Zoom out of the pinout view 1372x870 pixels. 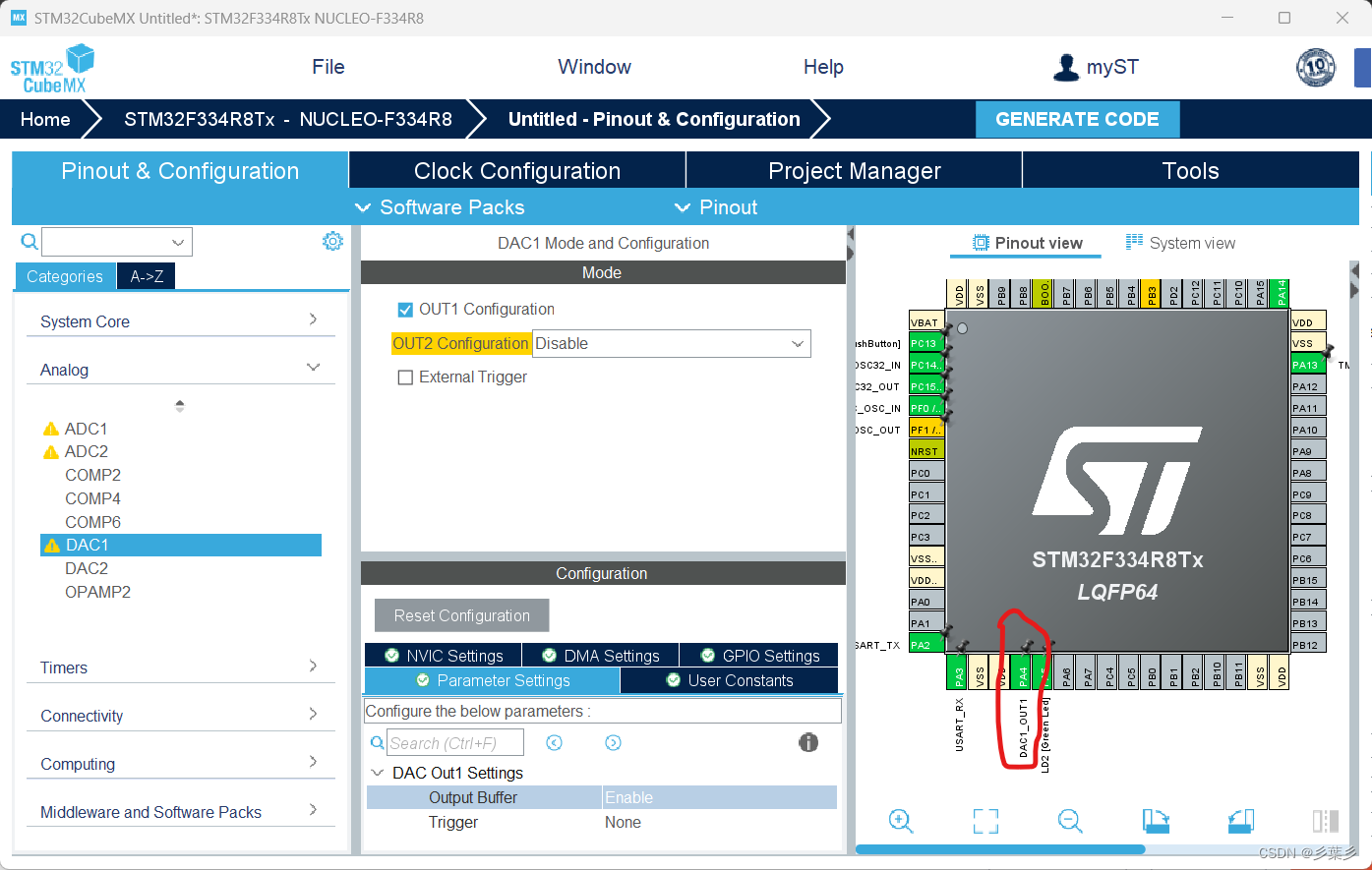click(x=1070, y=821)
